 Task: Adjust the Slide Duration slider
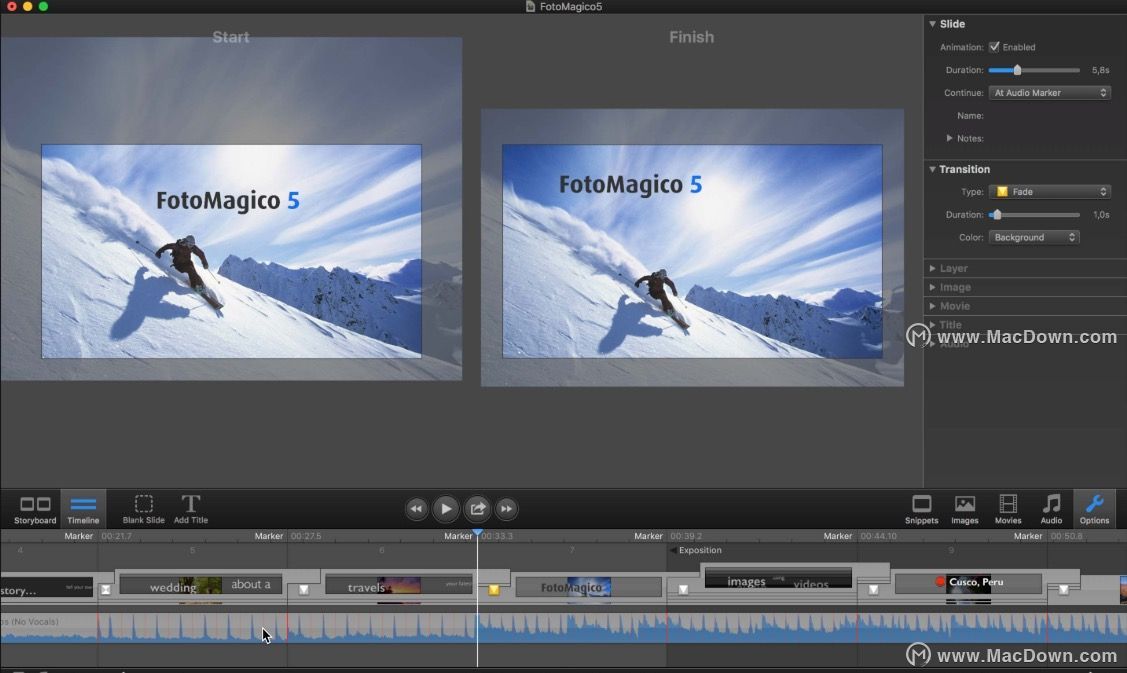point(1017,70)
